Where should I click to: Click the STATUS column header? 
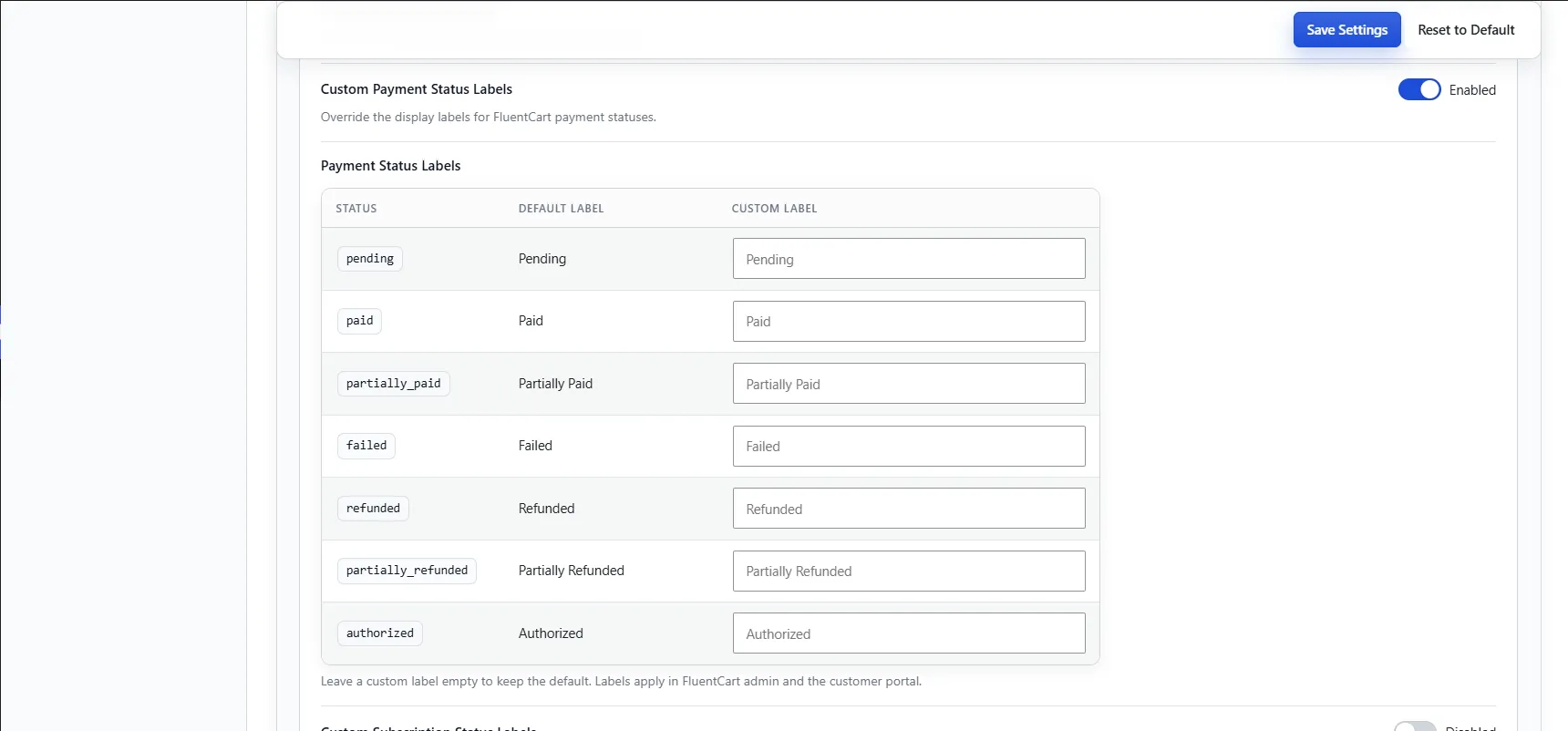356,209
